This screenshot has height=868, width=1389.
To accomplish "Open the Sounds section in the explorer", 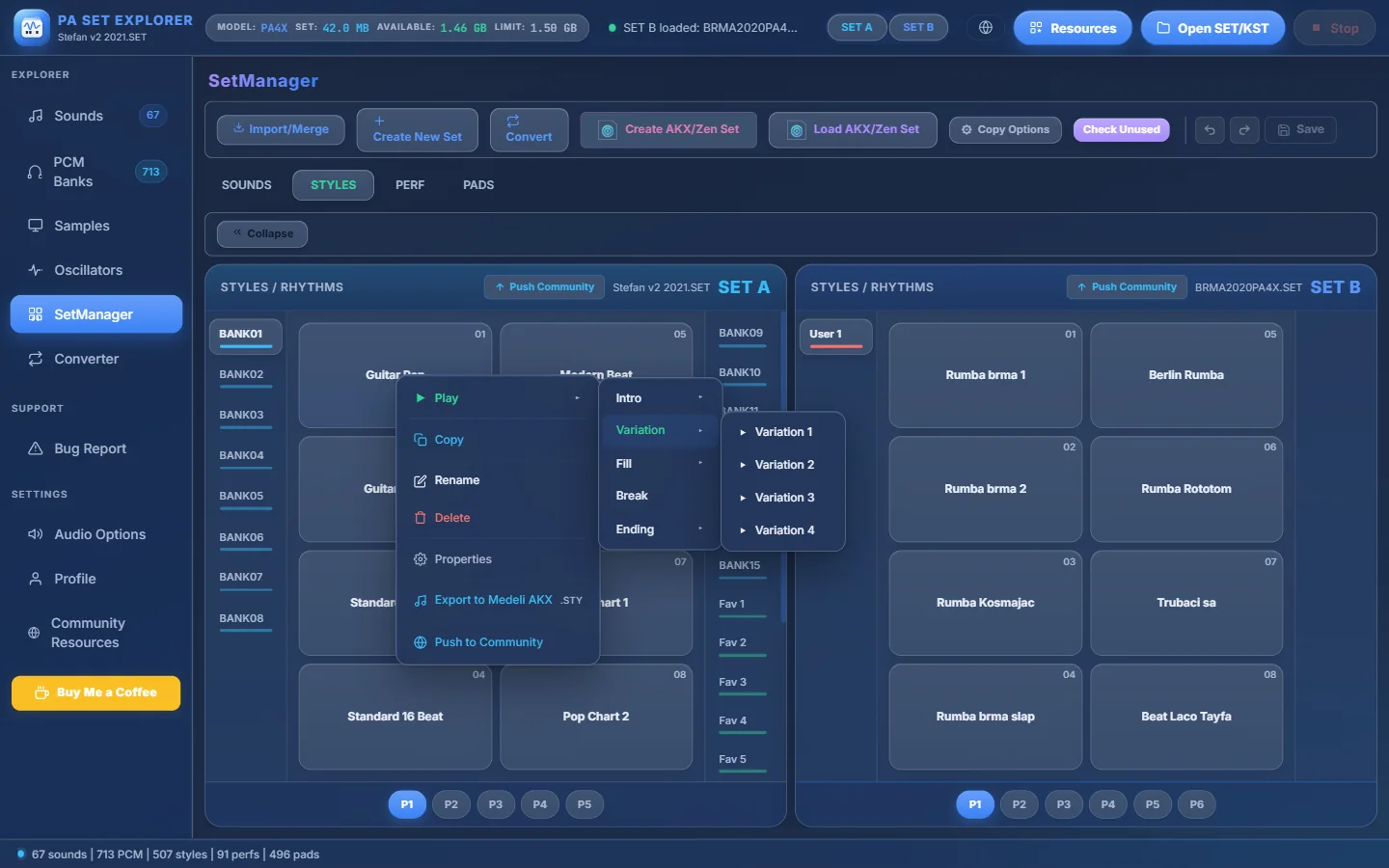I will point(96,116).
